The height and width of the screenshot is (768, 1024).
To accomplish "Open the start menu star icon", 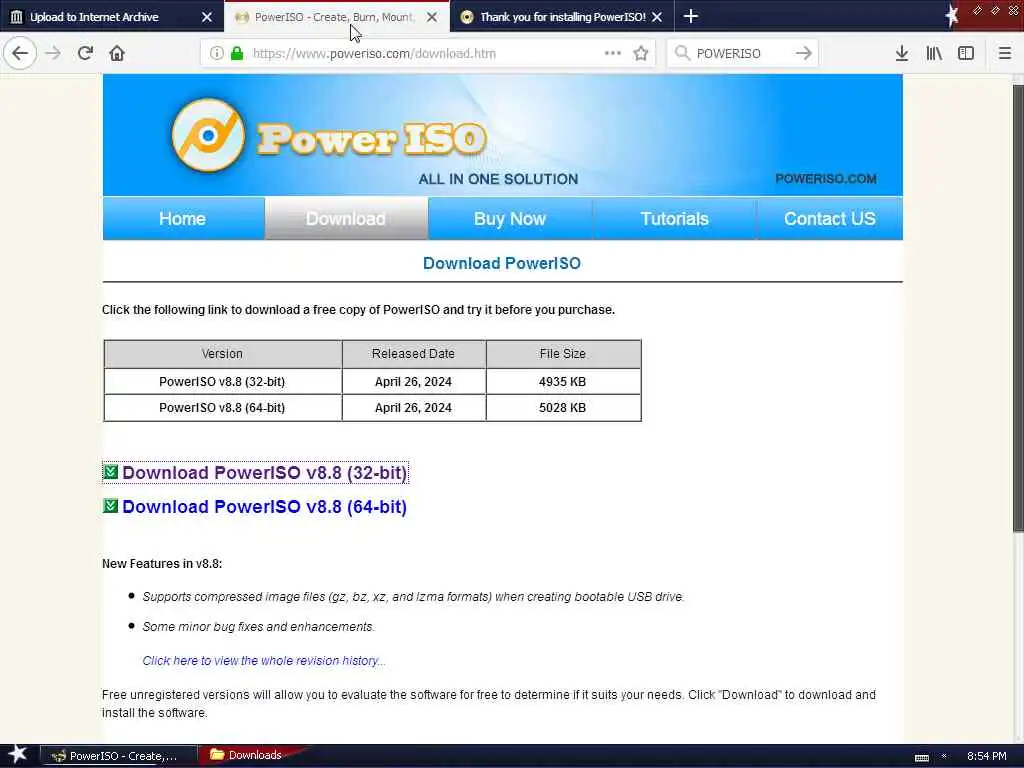I will click(17, 754).
